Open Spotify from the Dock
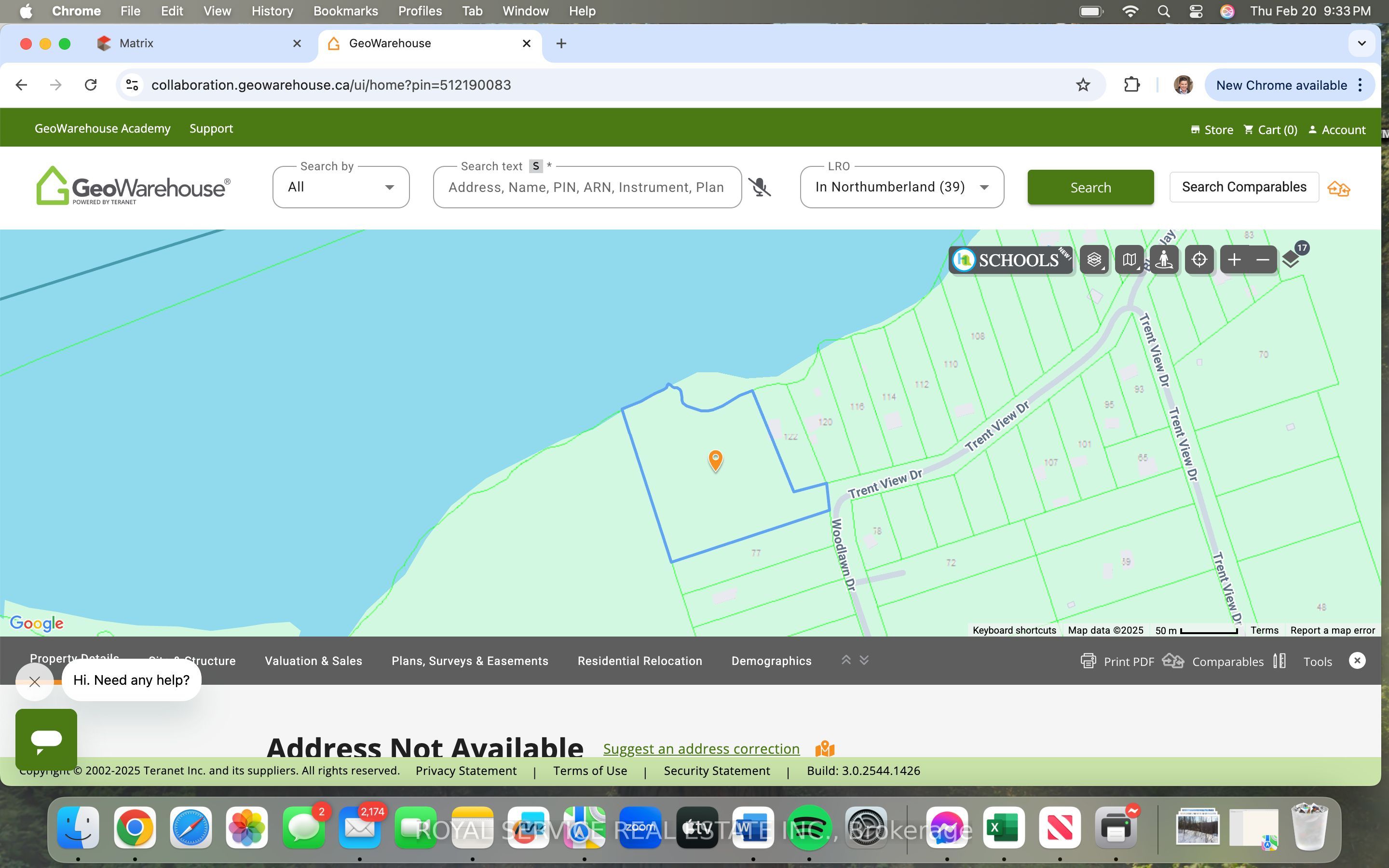This screenshot has height=868, width=1389. tap(809, 827)
